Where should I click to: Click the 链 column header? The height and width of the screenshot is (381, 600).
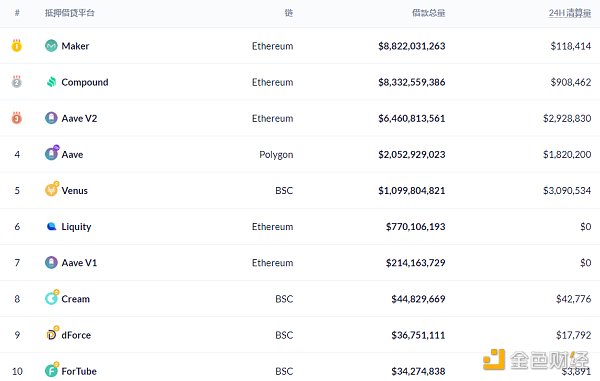(289, 13)
